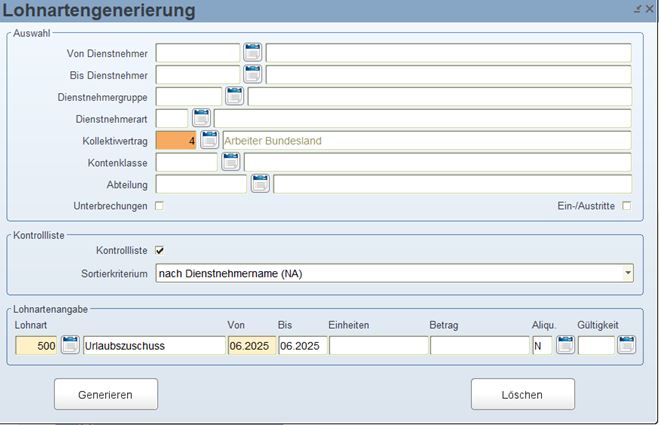Enable the Unterbrechungen checkbox

(159, 206)
